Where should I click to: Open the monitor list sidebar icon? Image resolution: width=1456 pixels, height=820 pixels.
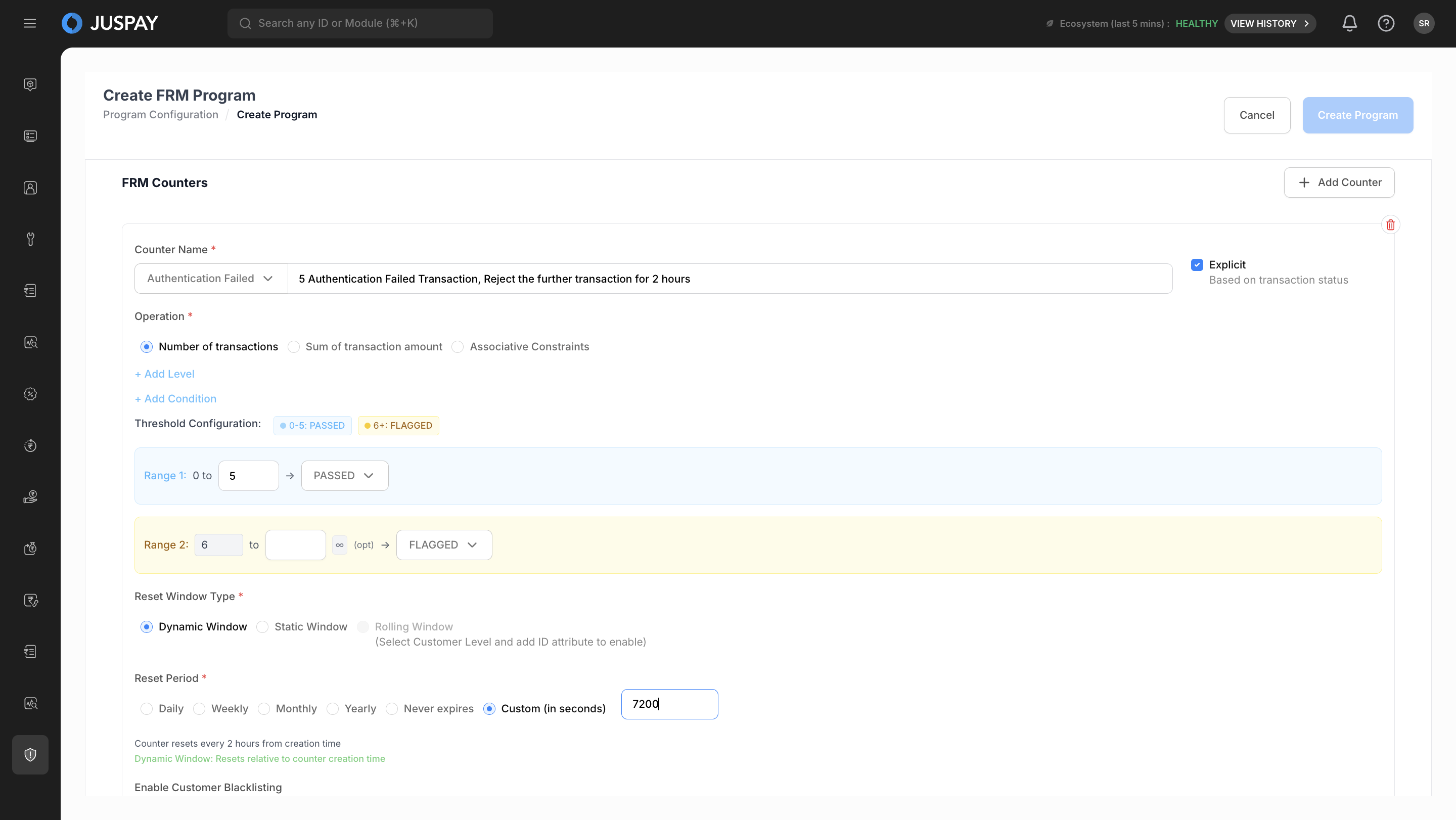30,136
